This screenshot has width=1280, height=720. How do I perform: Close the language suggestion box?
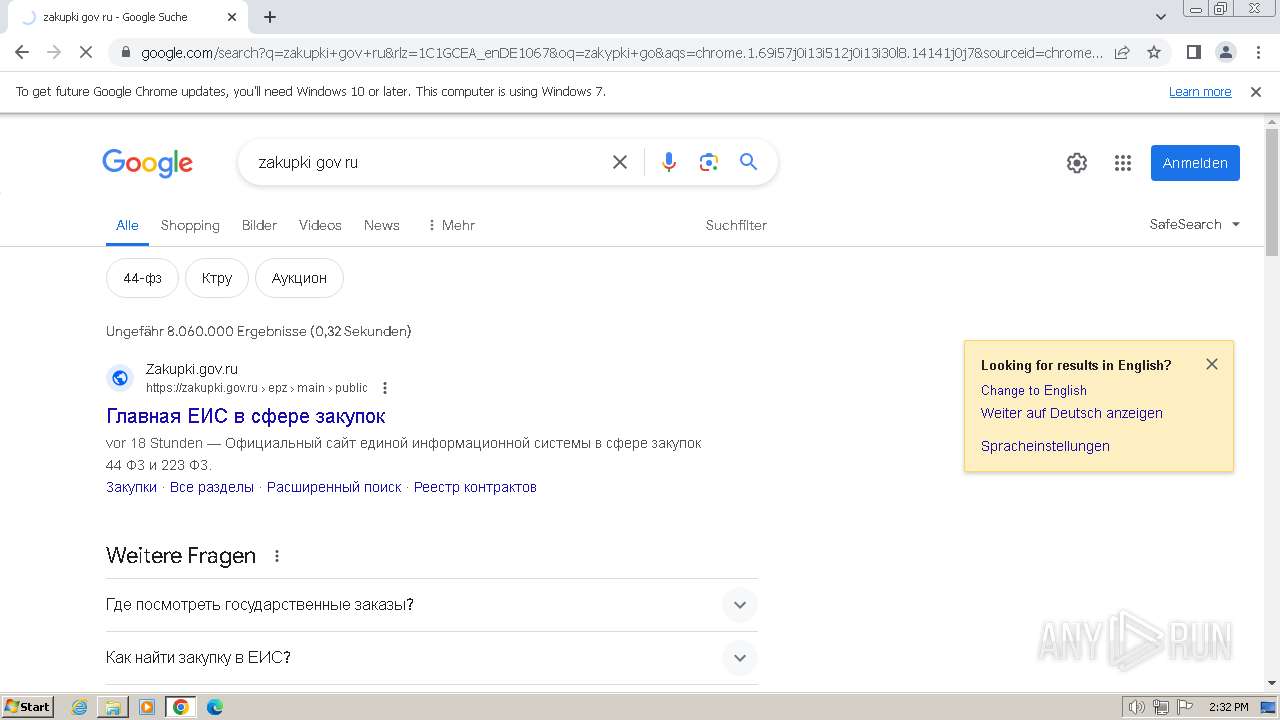coord(1212,364)
